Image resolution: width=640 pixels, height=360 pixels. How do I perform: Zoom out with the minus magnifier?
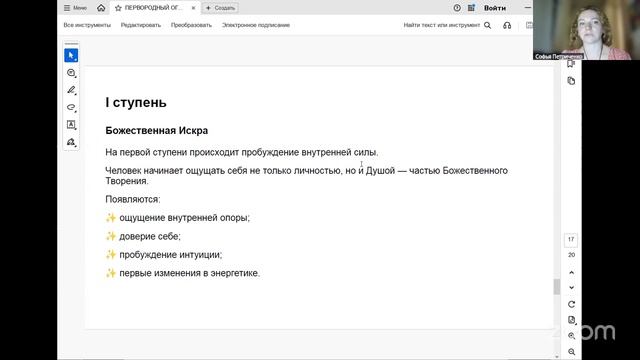[x=571, y=351]
